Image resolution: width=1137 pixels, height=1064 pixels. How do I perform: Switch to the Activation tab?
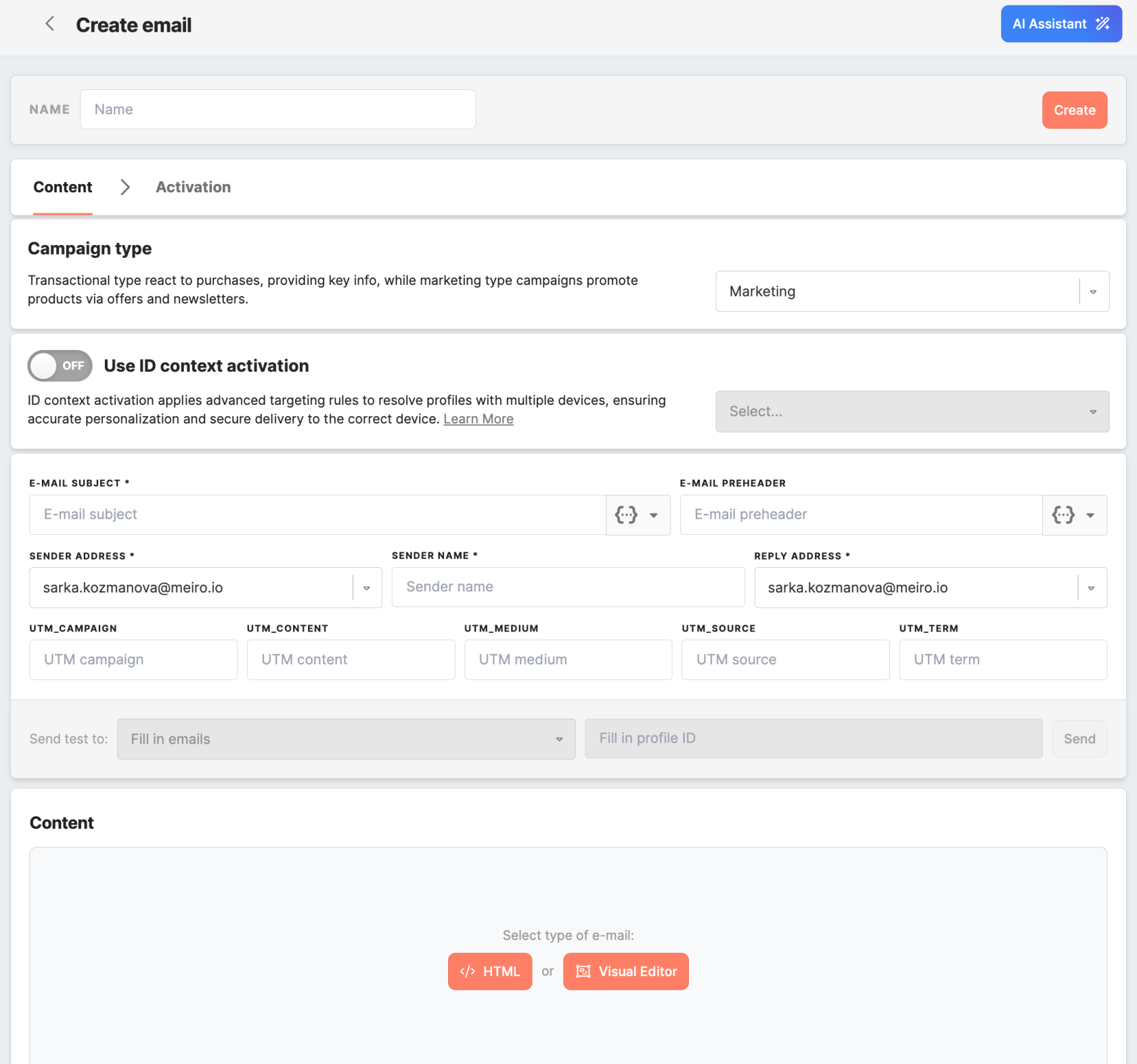coord(193,187)
